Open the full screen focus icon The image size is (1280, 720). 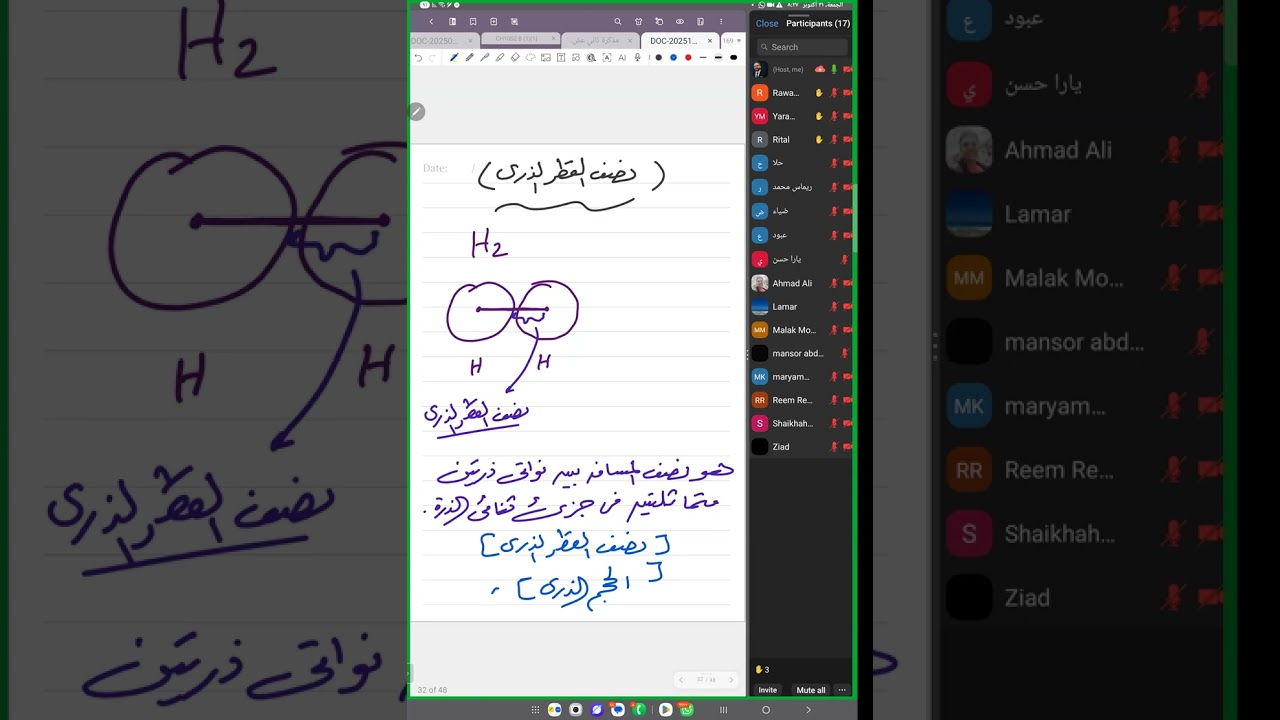point(514,21)
